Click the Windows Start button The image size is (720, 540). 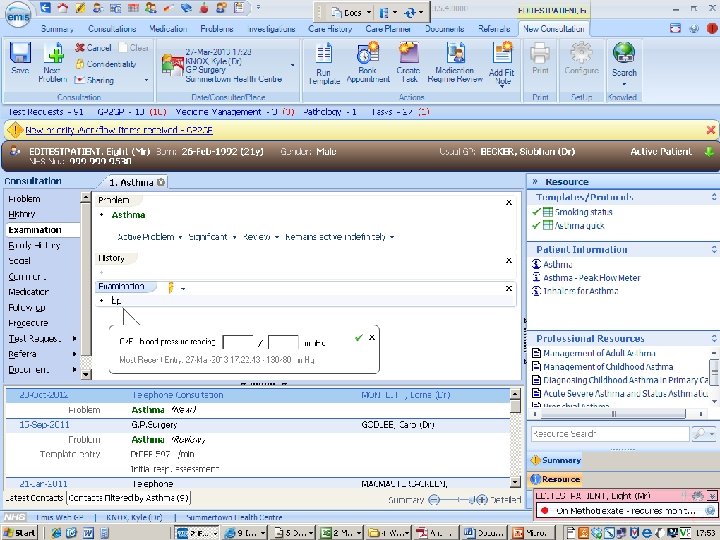21,533
